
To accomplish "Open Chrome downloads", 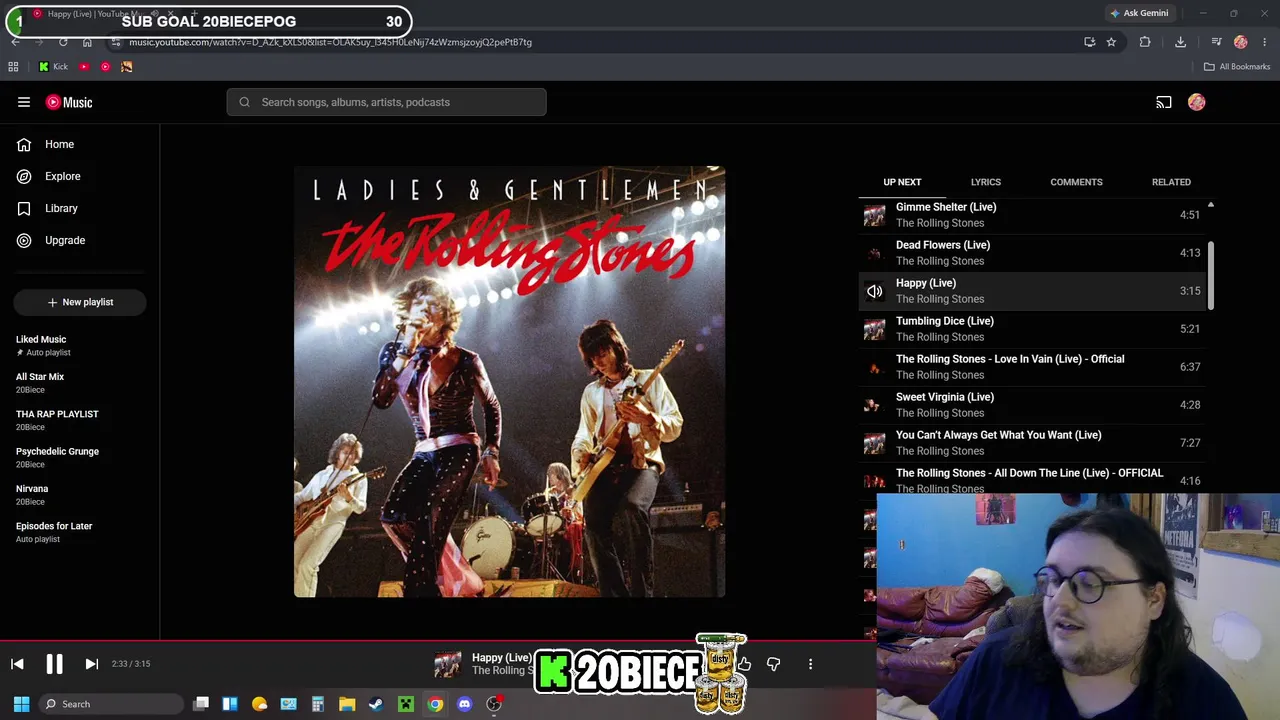I will pos(1180,42).
